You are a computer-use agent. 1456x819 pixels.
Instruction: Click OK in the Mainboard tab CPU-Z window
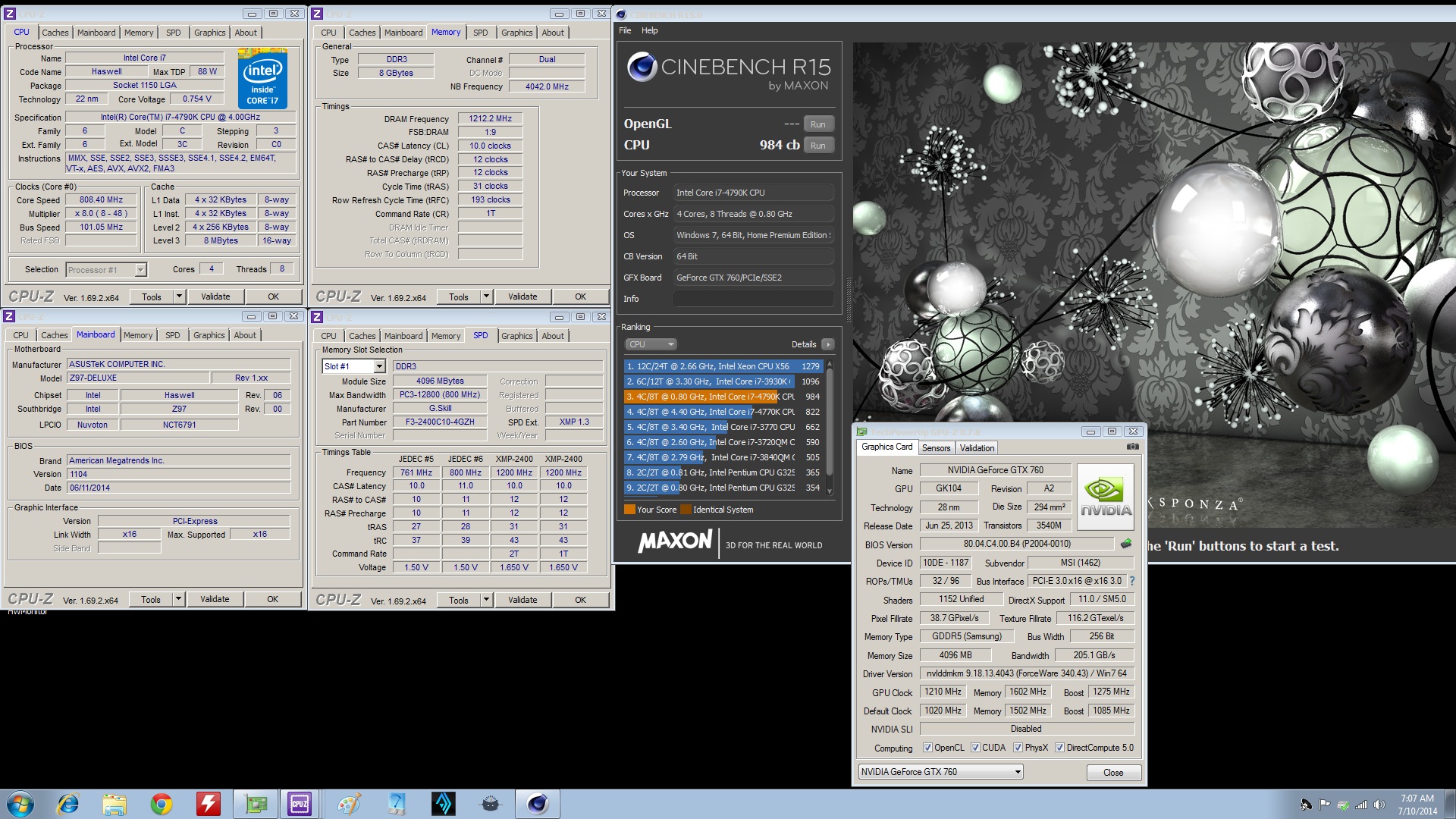272,599
